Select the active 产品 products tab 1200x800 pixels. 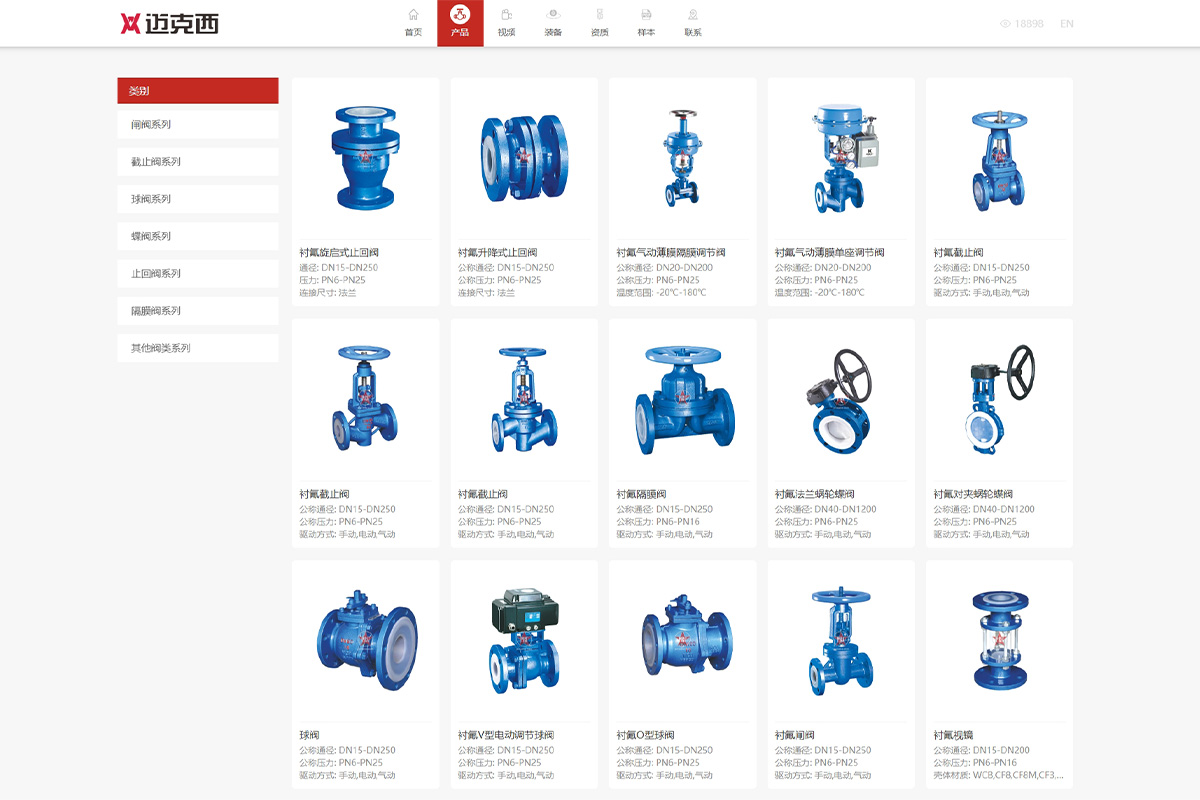[460, 23]
